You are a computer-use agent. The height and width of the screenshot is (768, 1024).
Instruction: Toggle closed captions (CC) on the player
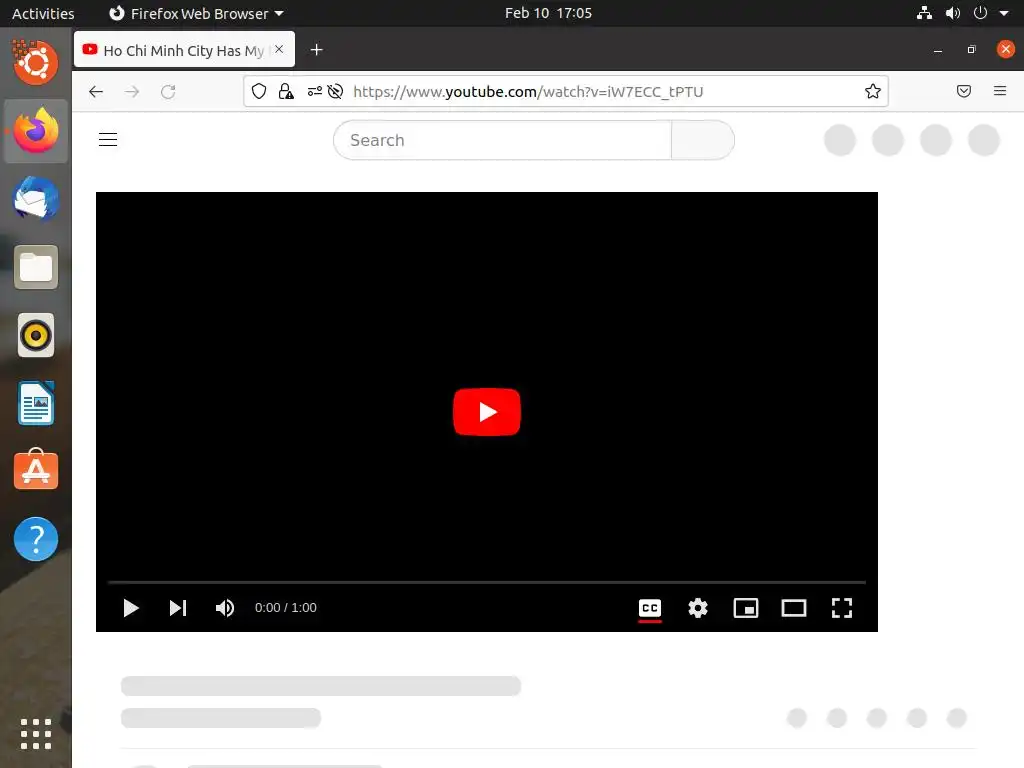[650, 608]
